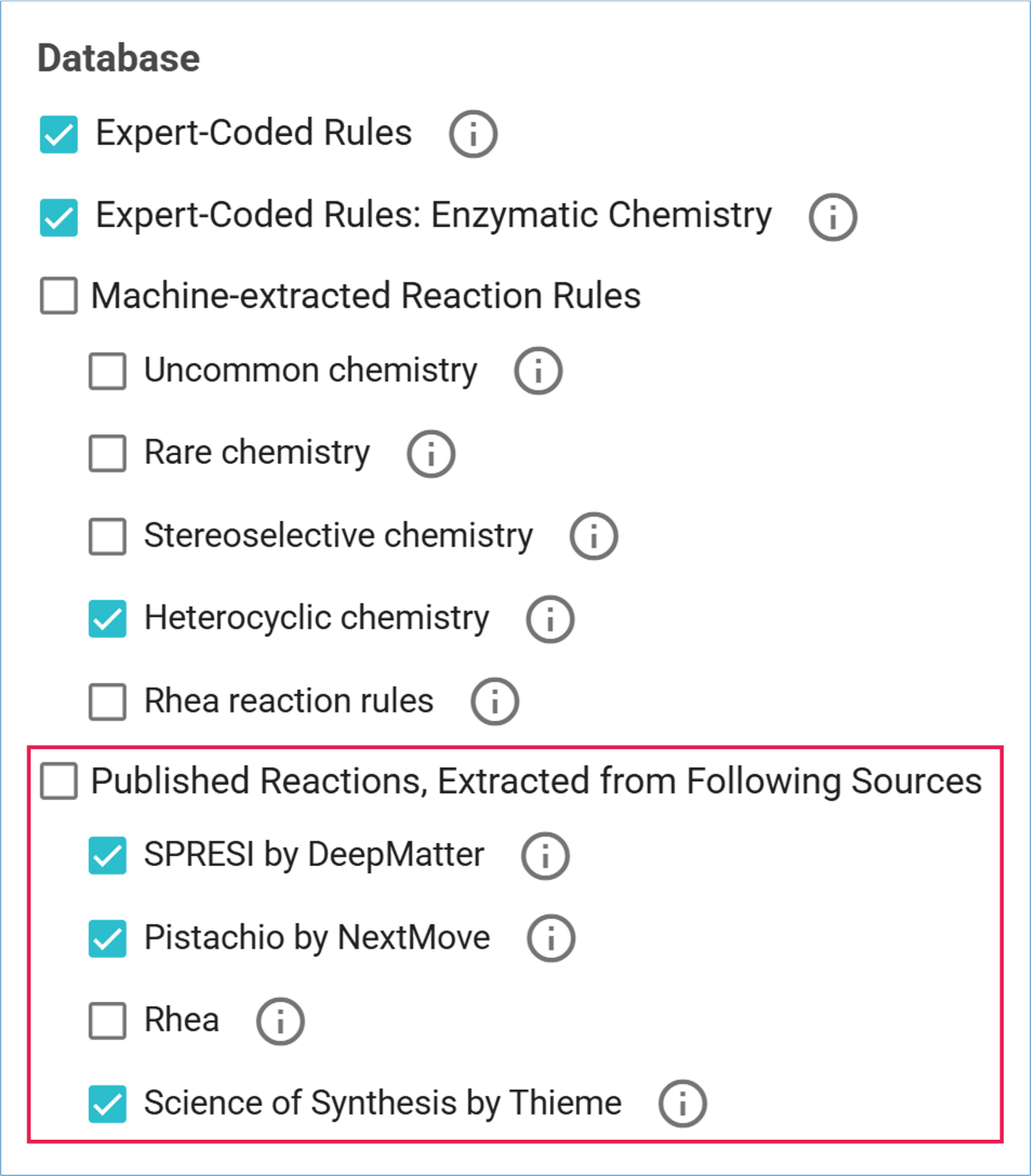Enable the Rhea source checkbox
The width and height of the screenshot is (1031, 1176).
pyautogui.click(x=107, y=1021)
